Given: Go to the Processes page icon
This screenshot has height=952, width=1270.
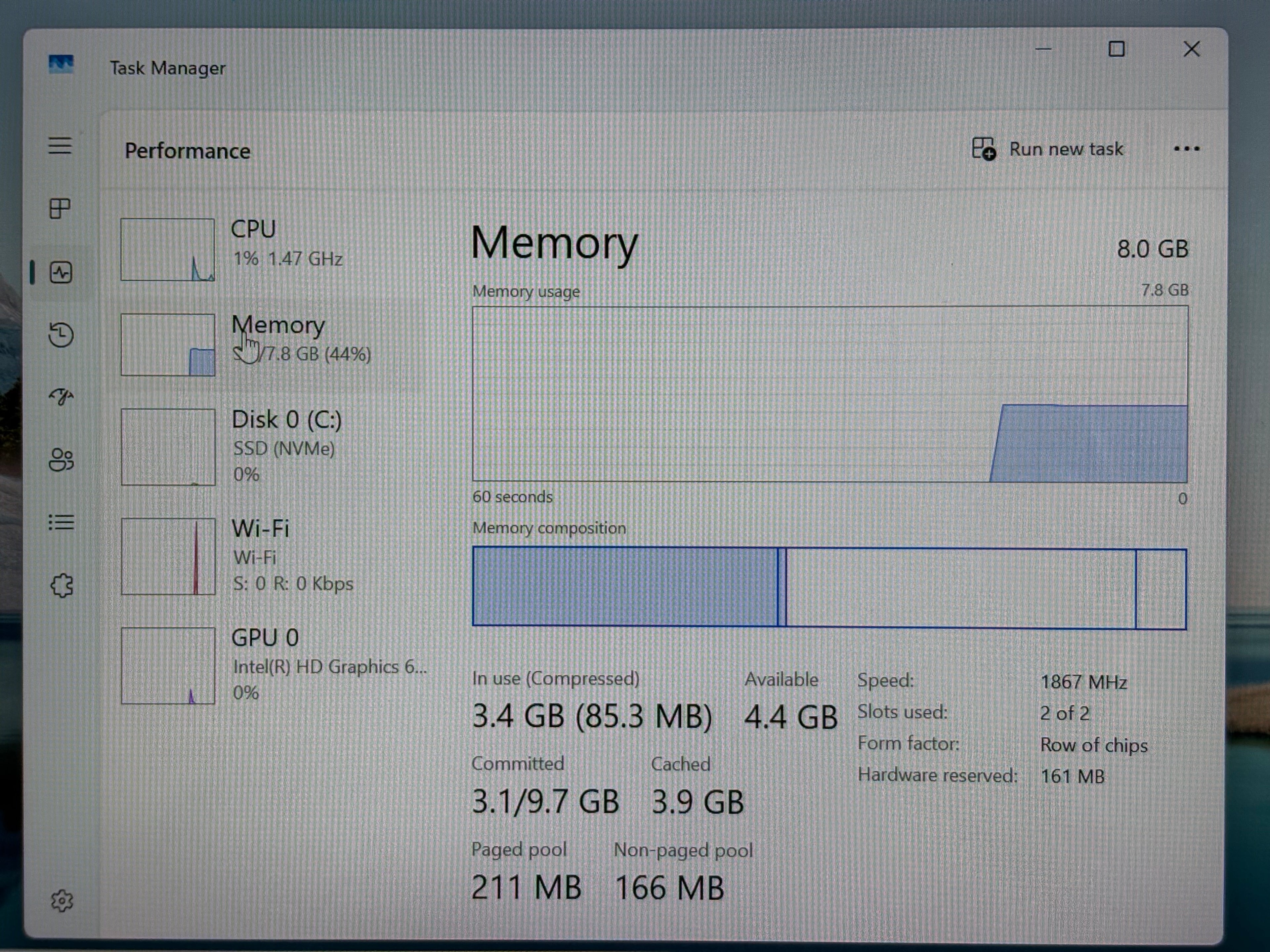Looking at the screenshot, I should pos(60,208).
